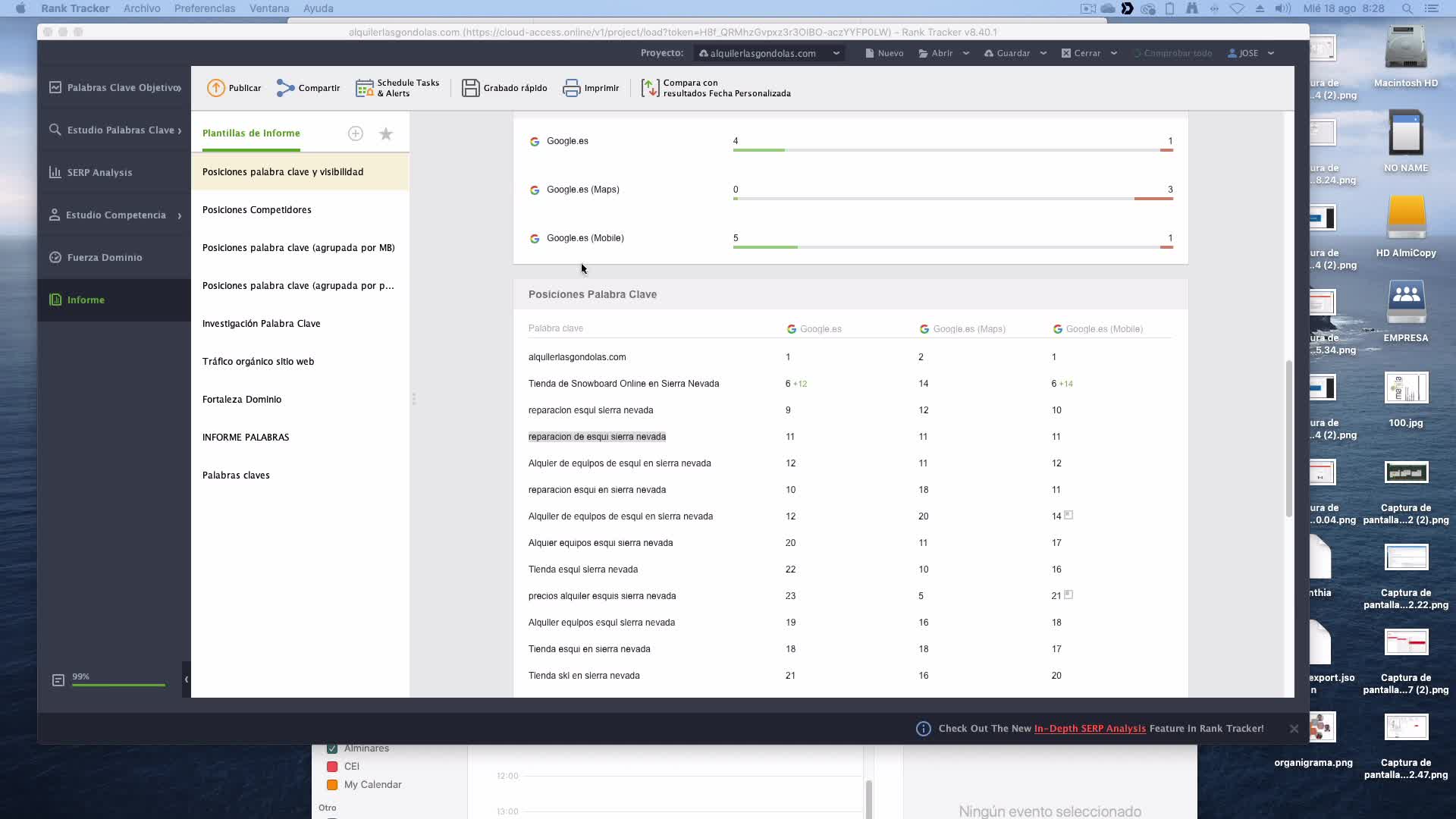Toggle the My Calendar checkbox
The height and width of the screenshot is (819, 1456).
pyautogui.click(x=332, y=785)
